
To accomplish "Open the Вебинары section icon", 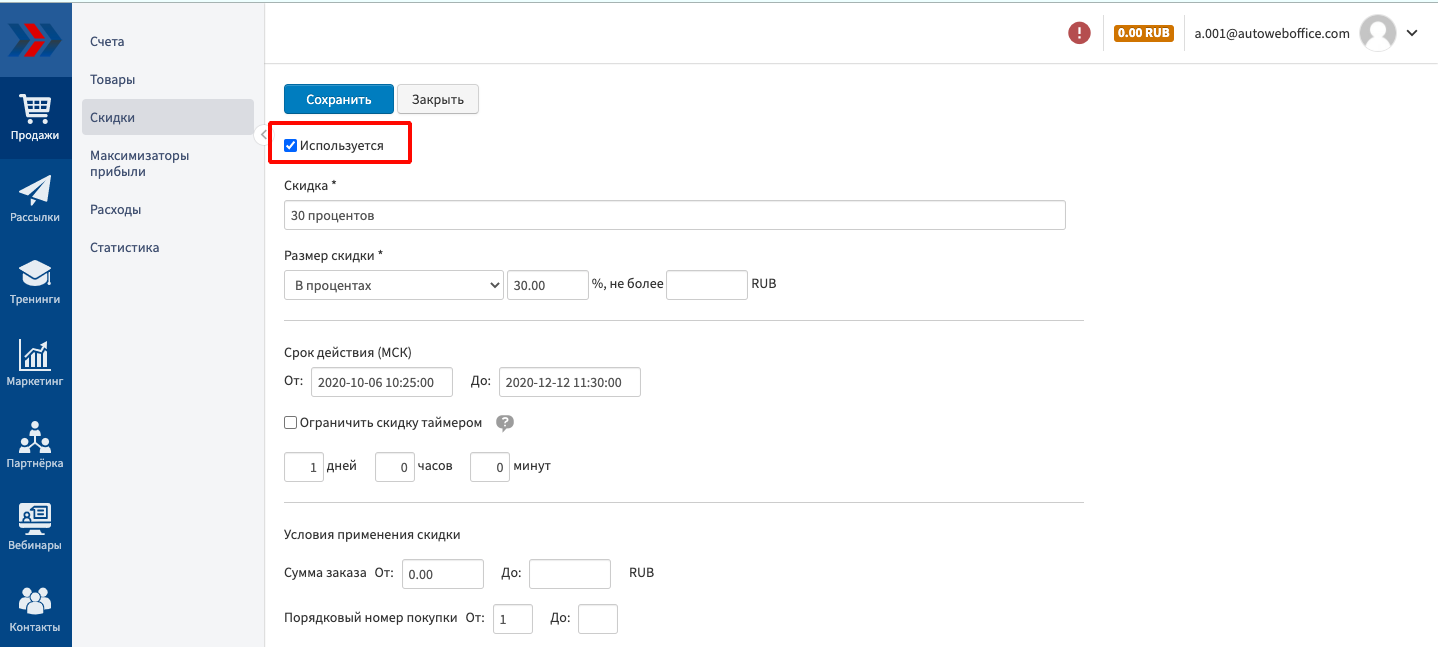I will [35, 527].
